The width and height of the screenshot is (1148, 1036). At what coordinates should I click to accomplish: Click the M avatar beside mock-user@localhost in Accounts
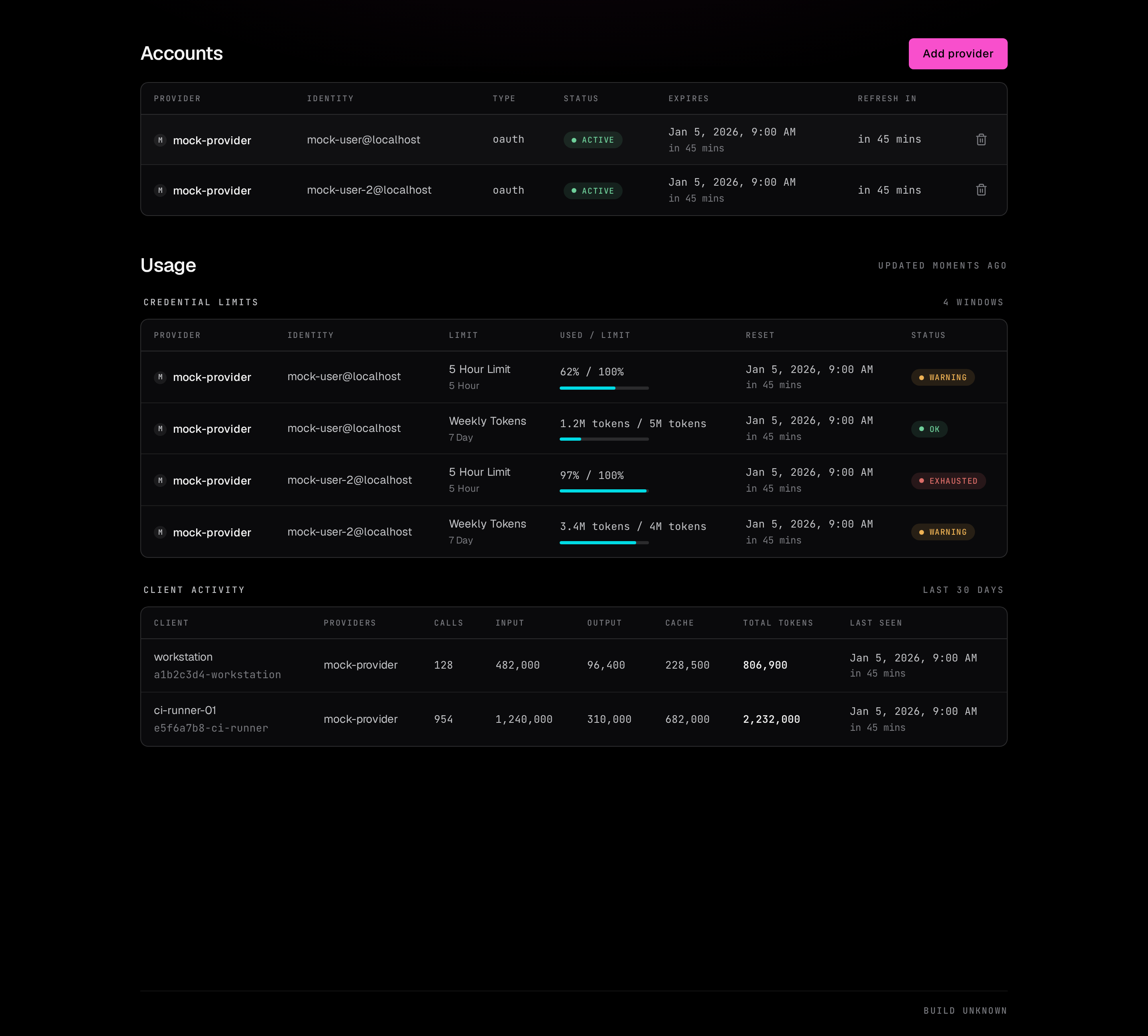coord(160,140)
